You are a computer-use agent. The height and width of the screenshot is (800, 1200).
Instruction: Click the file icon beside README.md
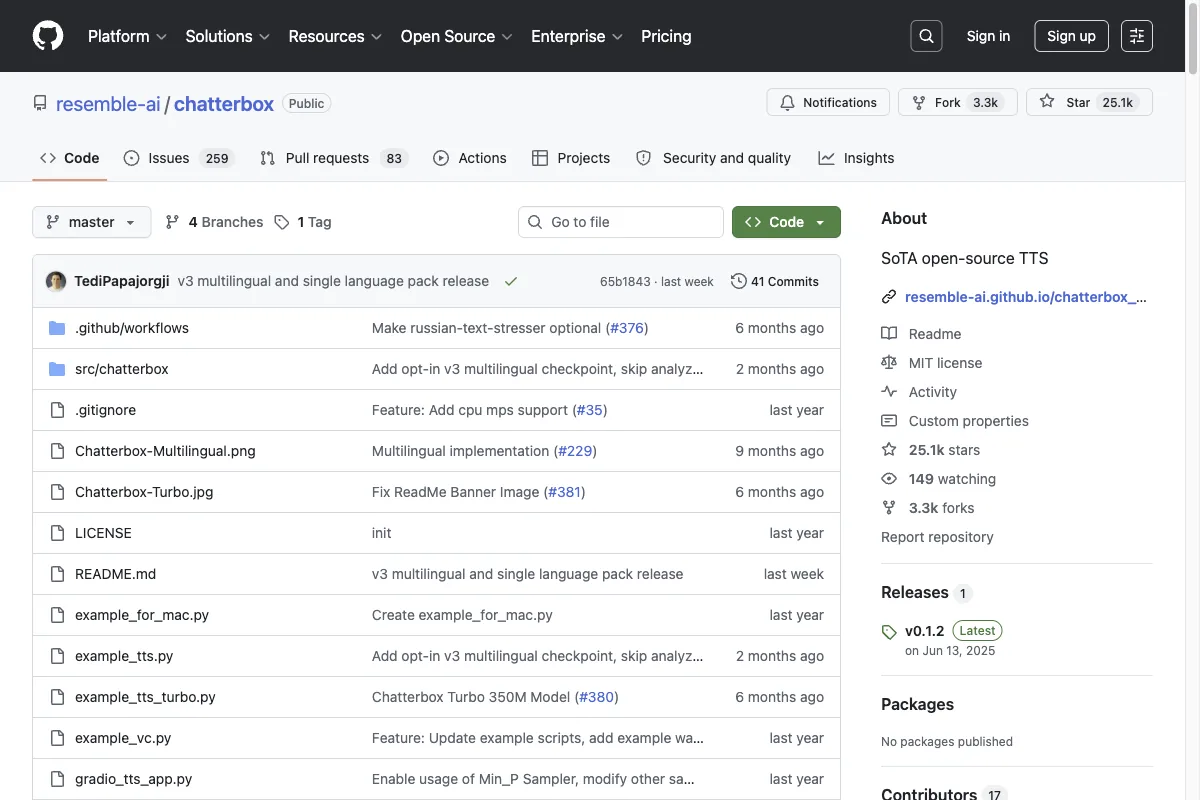[57, 574]
